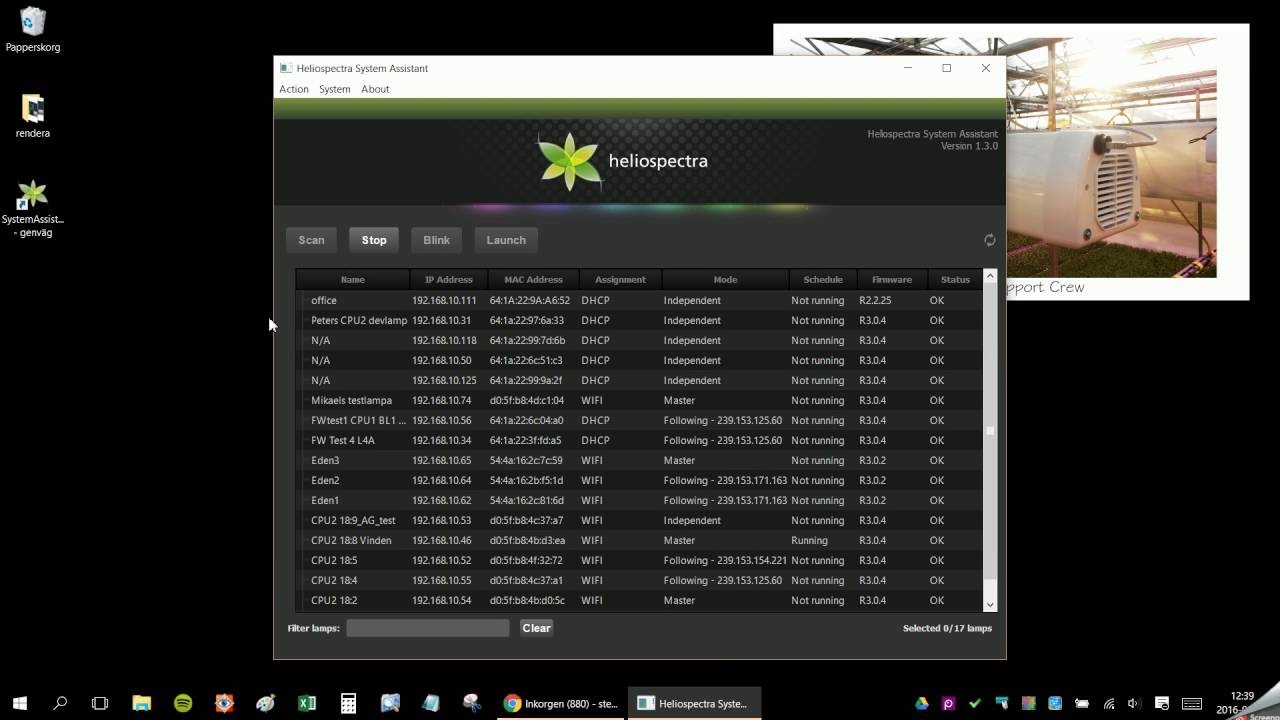
Task: Click the green checkmark tray icon
Action: (975, 703)
